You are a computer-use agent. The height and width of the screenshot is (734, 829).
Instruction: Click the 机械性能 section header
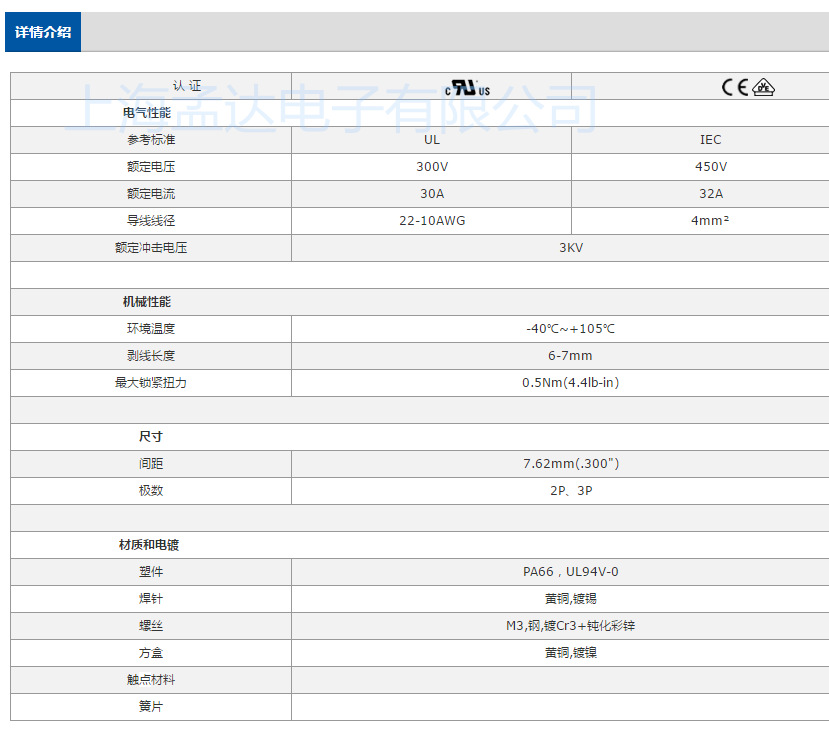point(140,301)
